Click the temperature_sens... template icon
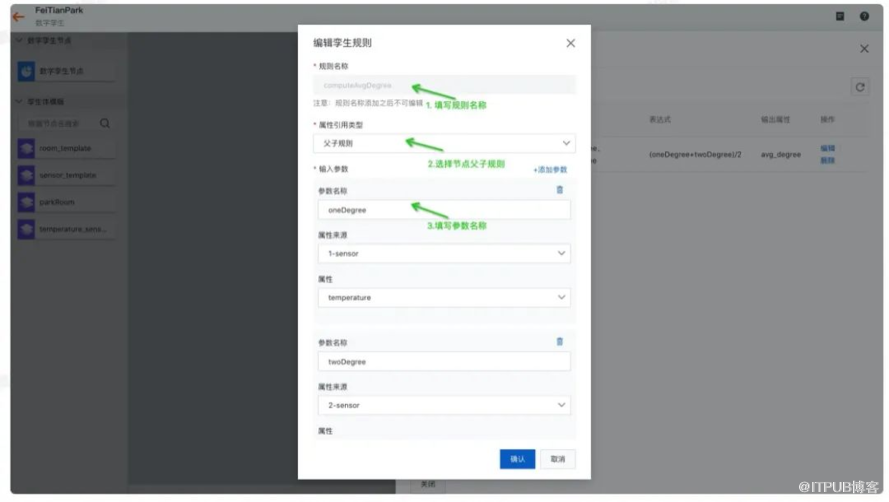Image resolution: width=889 pixels, height=502 pixels. pos(26,229)
